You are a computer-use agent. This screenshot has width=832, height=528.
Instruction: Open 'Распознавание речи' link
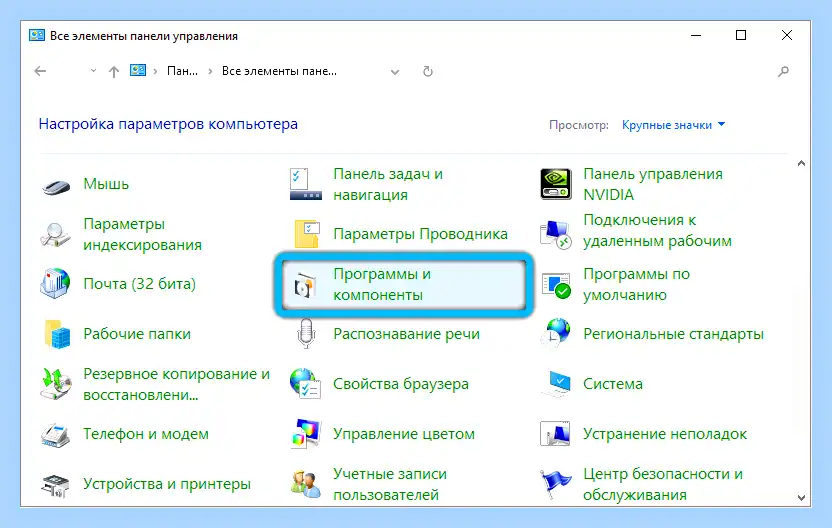click(406, 334)
